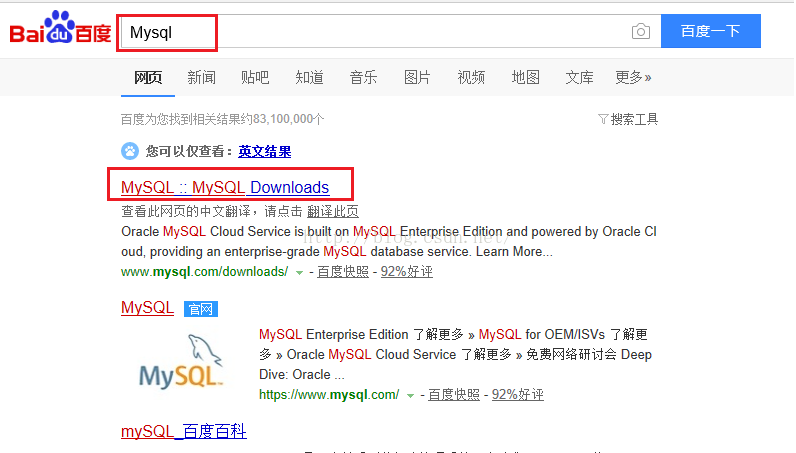Click snippet text 'MySQL Enterprise Edition 了解更多'
Image resolution: width=796 pixels, height=453 pixels.
[x=361, y=335]
